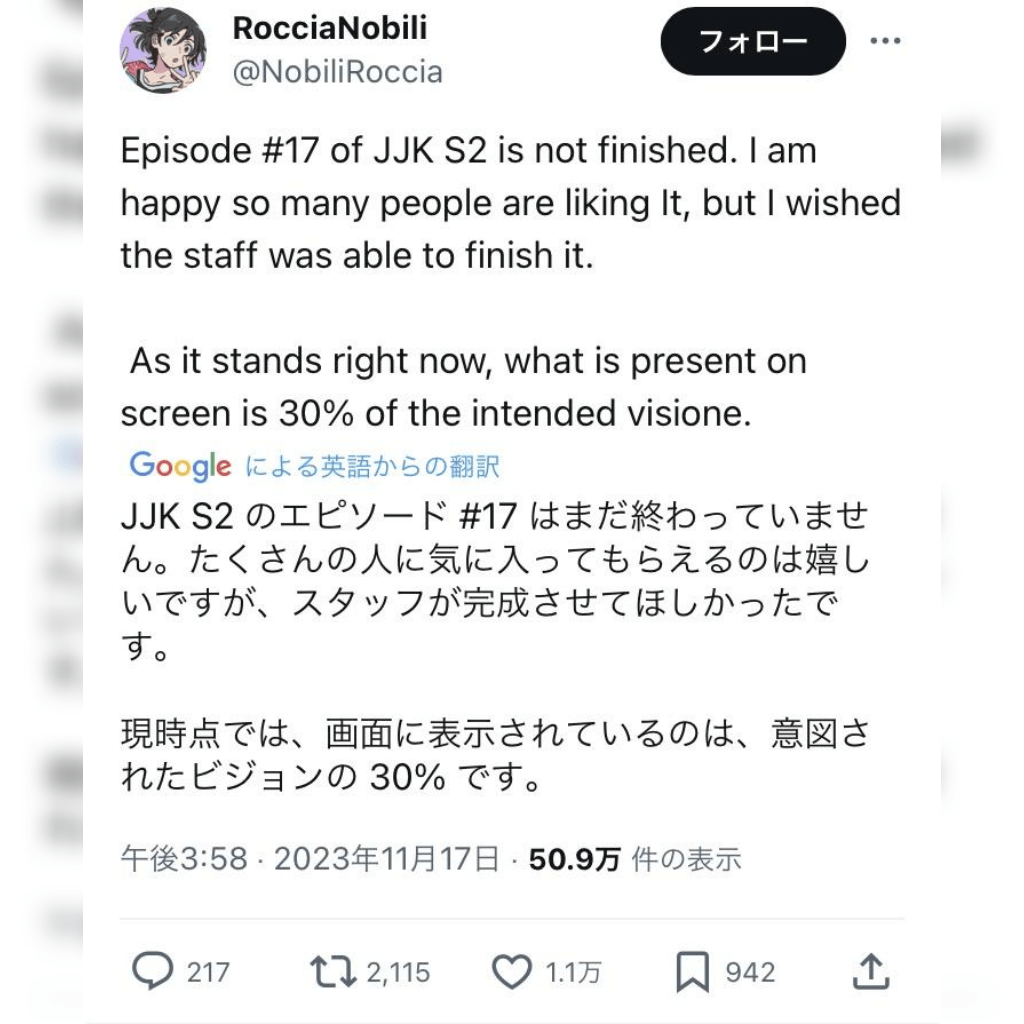1024x1024 pixels.
Task: Open RocciaNobili's profile avatar picture
Action: 163,50
